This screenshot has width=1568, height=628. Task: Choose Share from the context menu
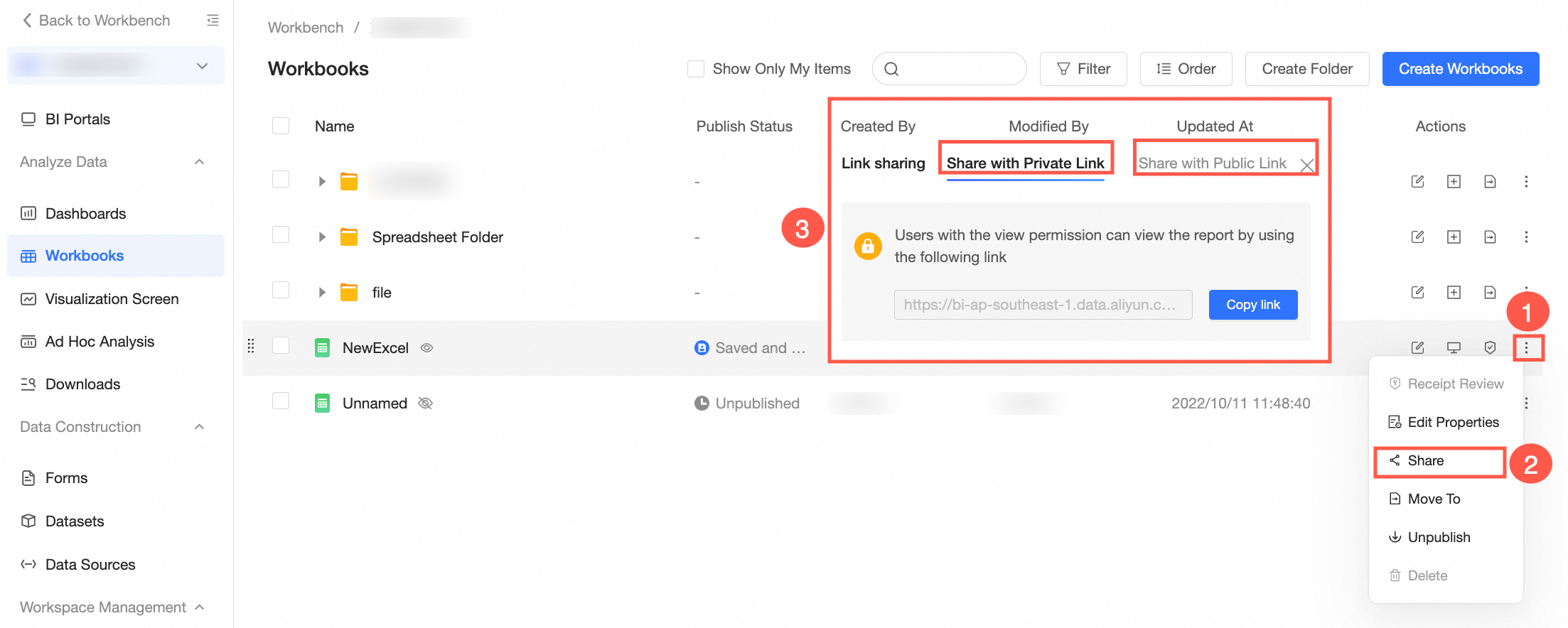(1426, 460)
